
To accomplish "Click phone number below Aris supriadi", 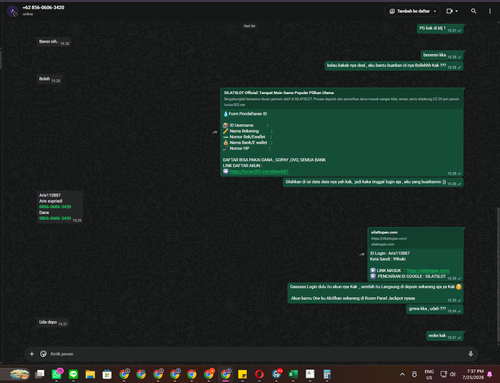I will point(55,207).
